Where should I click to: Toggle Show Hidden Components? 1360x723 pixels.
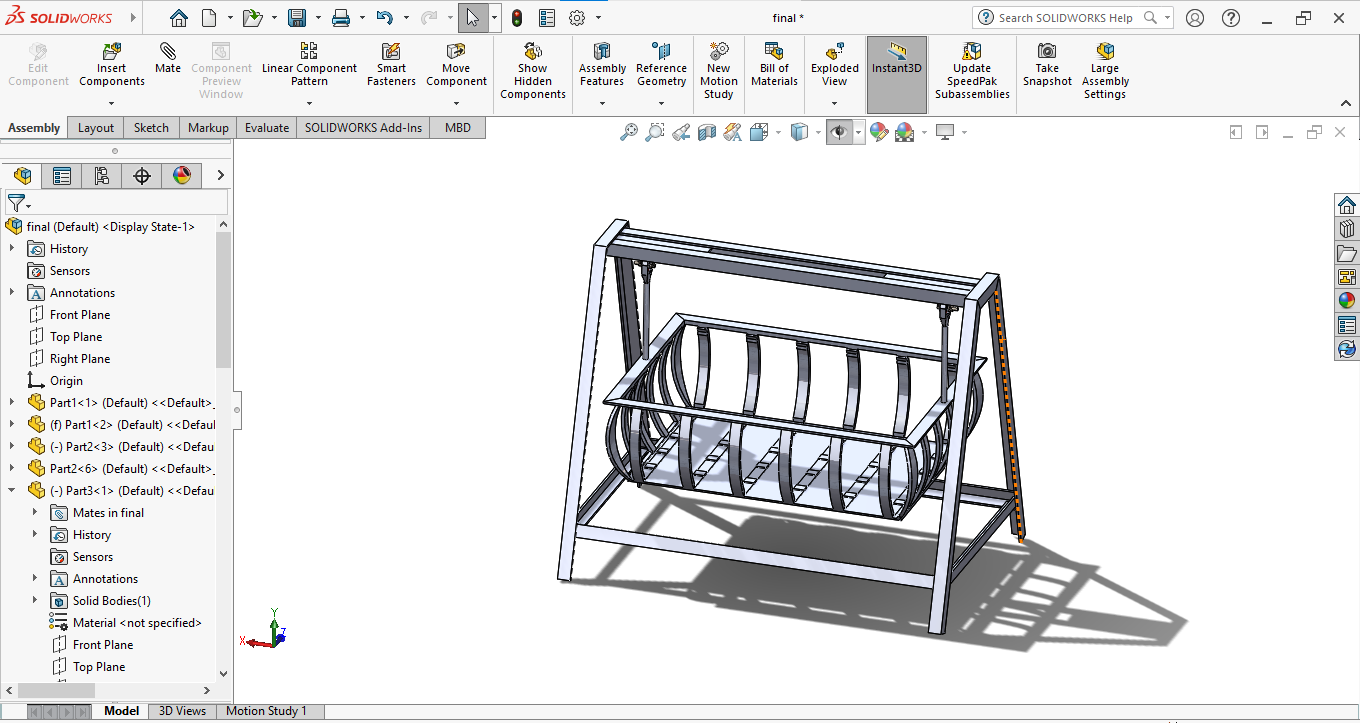click(533, 71)
